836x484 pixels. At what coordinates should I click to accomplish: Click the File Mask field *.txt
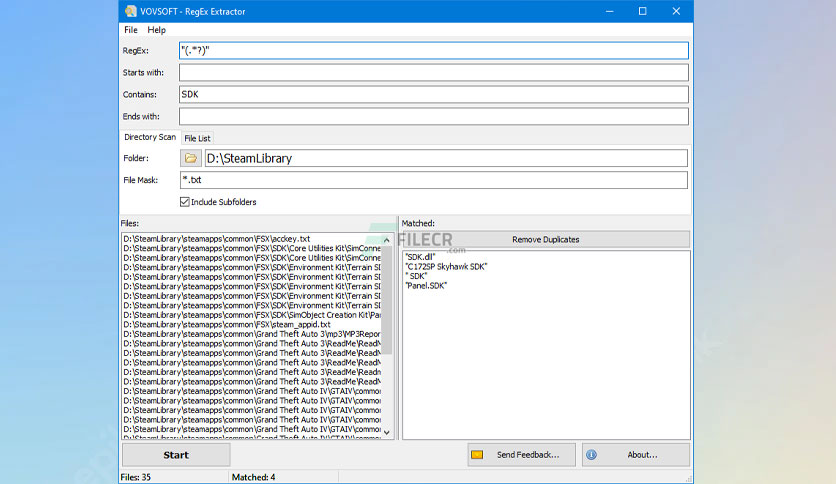pyautogui.click(x=433, y=180)
